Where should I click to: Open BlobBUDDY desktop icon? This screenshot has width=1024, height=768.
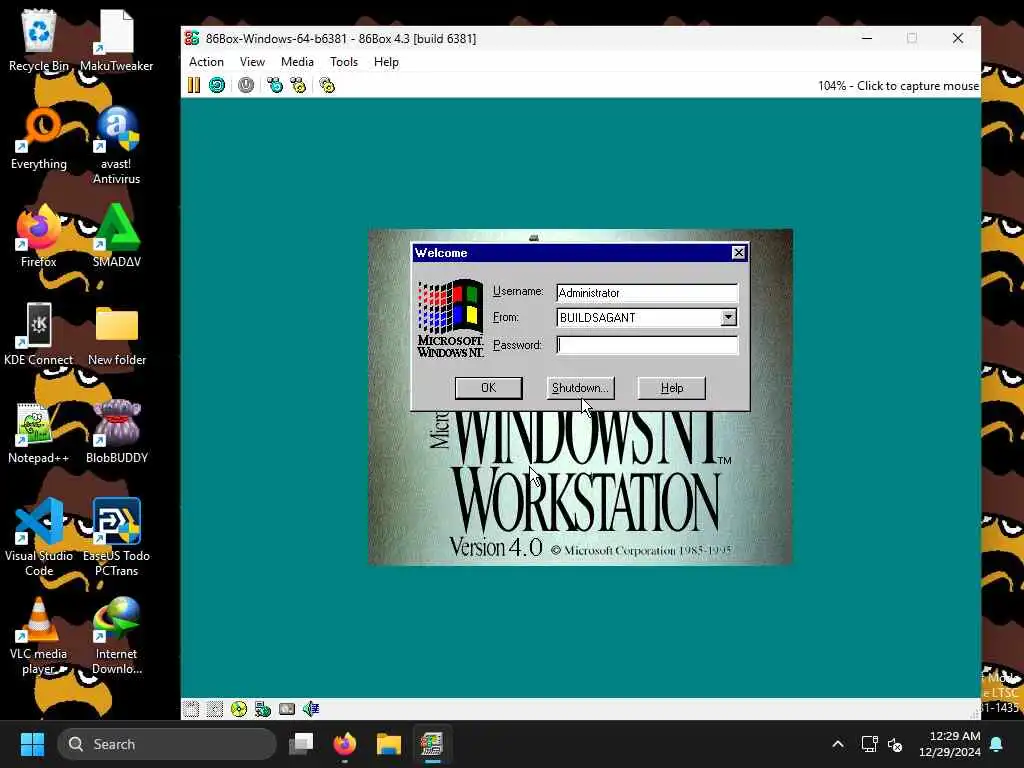click(x=116, y=432)
